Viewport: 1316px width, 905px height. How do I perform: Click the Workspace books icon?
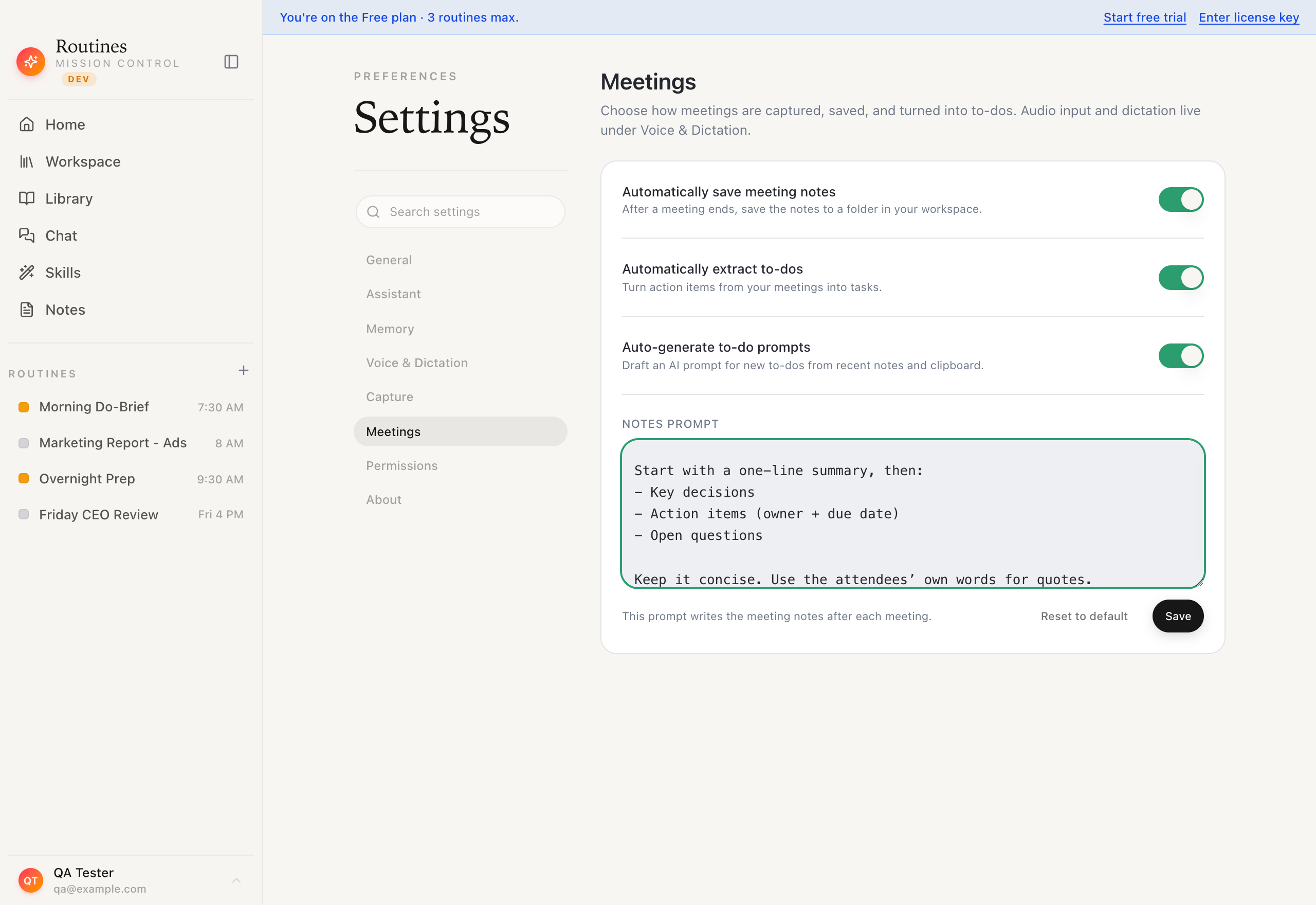pyautogui.click(x=27, y=161)
